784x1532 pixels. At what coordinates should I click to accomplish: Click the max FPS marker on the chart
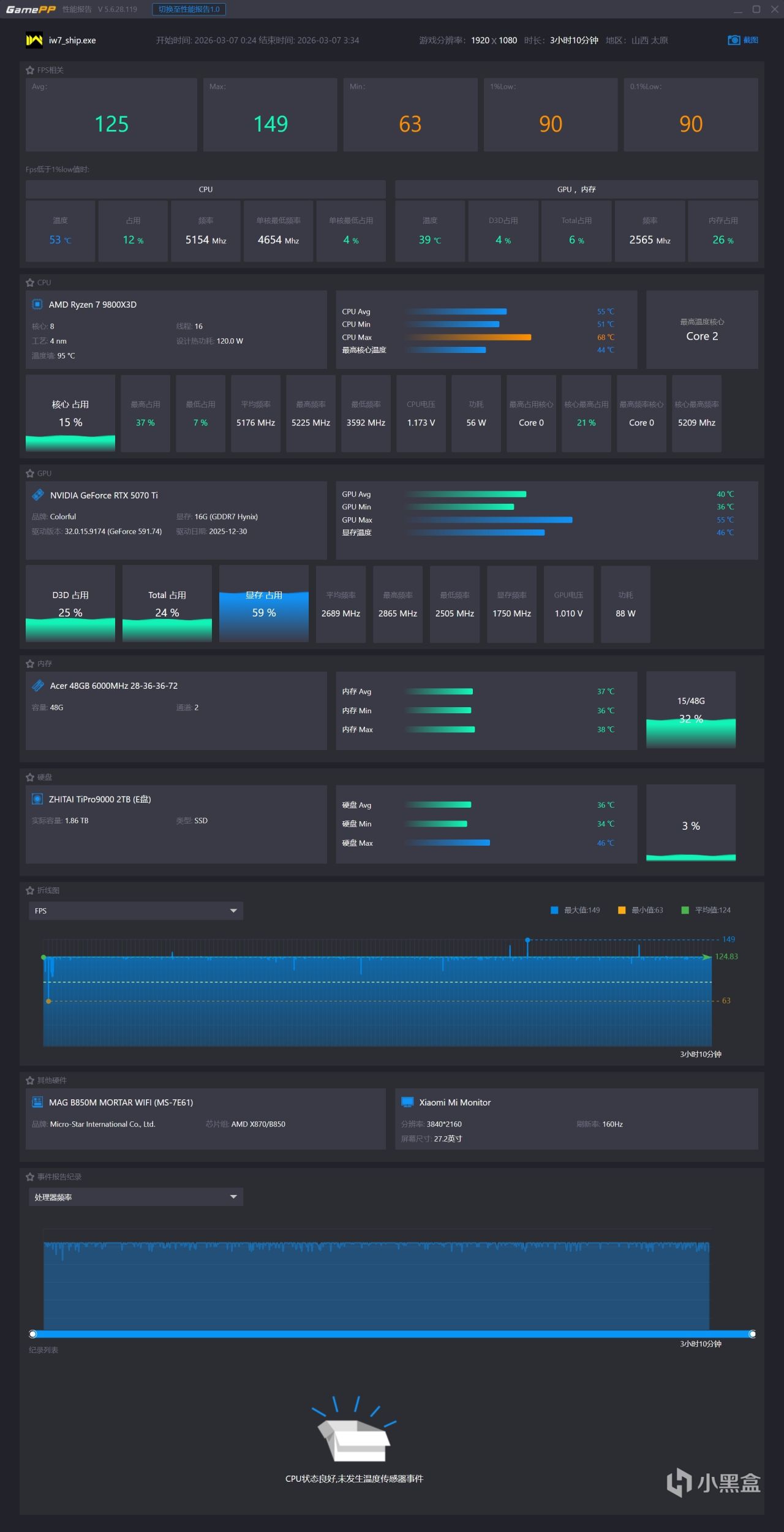(x=527, y=939)
